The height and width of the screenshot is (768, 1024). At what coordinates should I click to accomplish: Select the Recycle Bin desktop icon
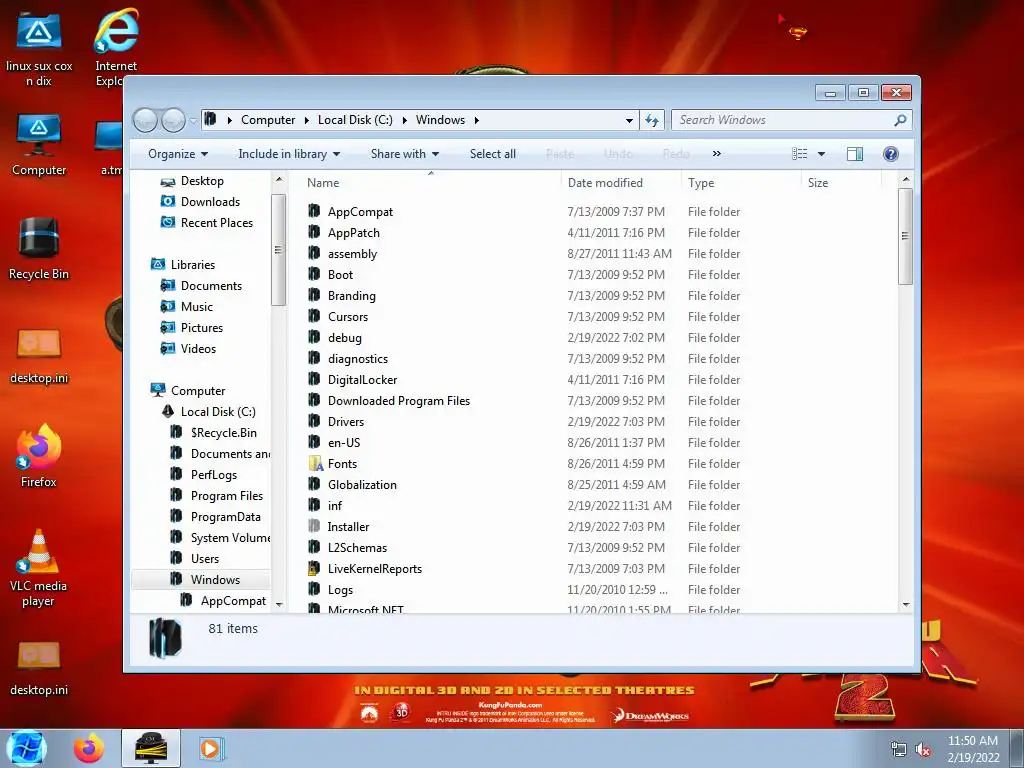39,249
